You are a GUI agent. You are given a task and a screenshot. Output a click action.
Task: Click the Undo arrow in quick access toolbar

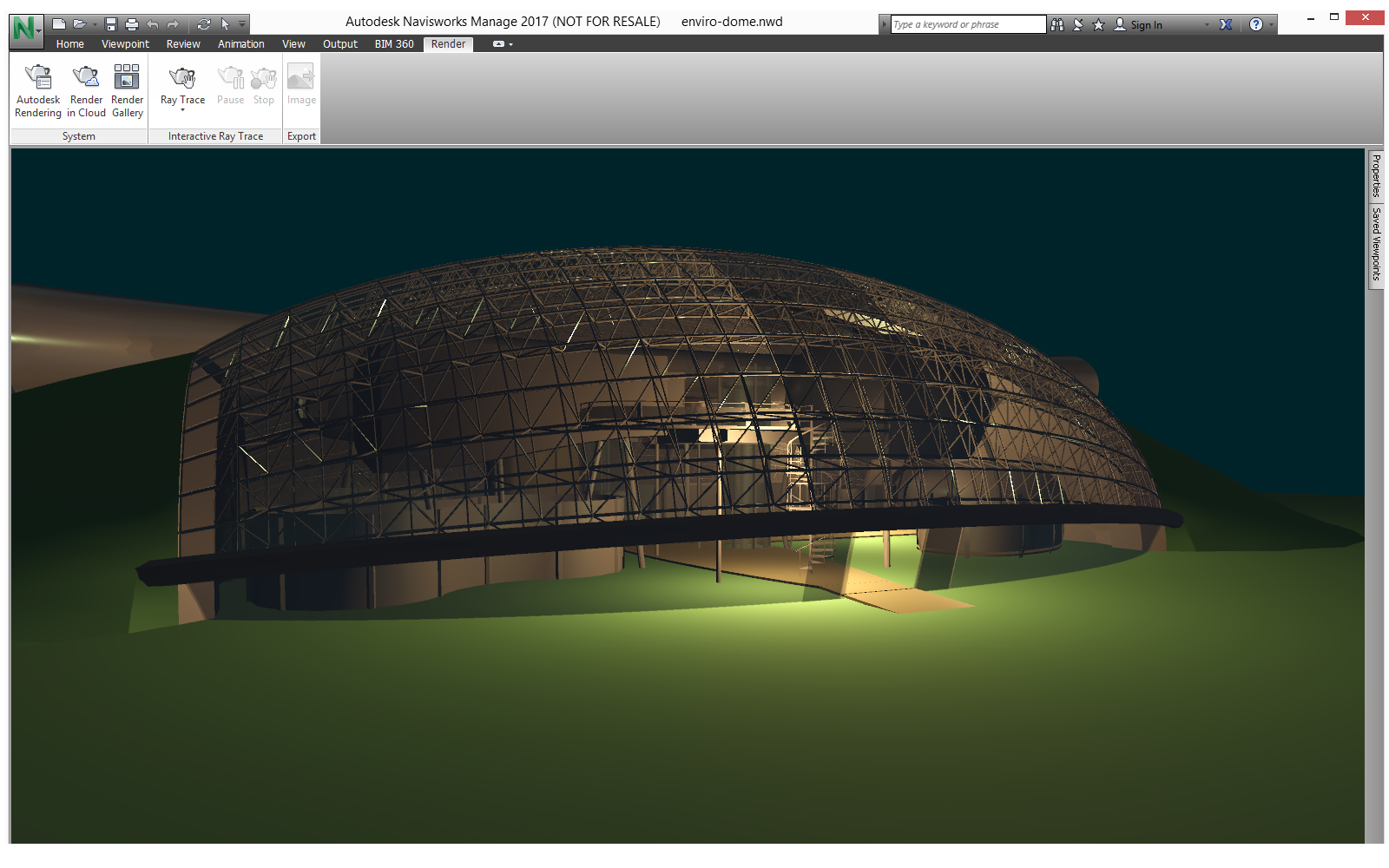(154, 24)
